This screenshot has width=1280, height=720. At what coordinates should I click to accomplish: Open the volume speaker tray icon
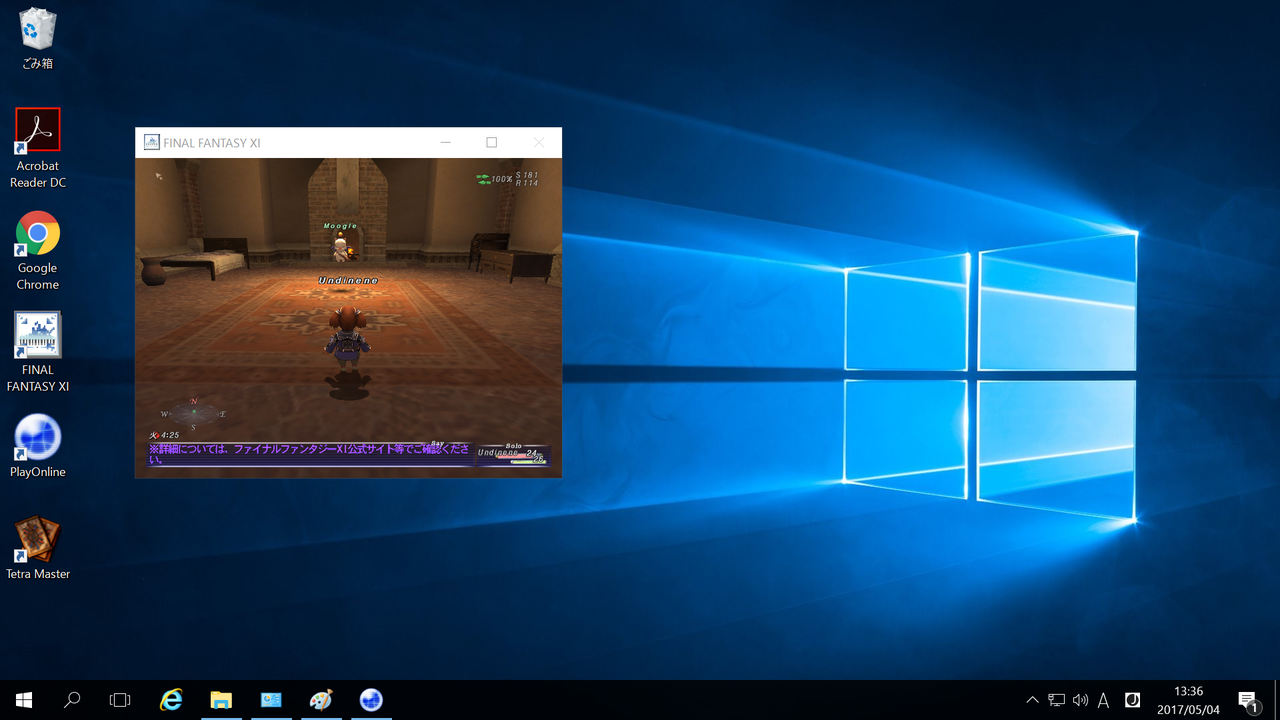(1080, 700)
